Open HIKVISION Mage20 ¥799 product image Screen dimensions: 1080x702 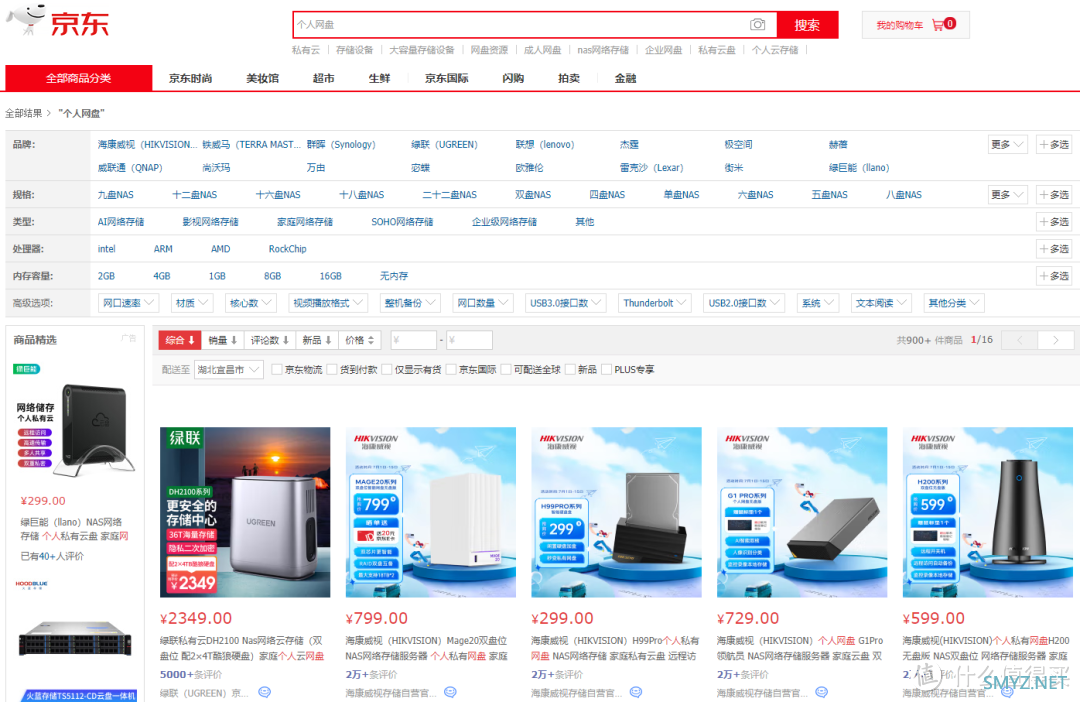(430, 513)
